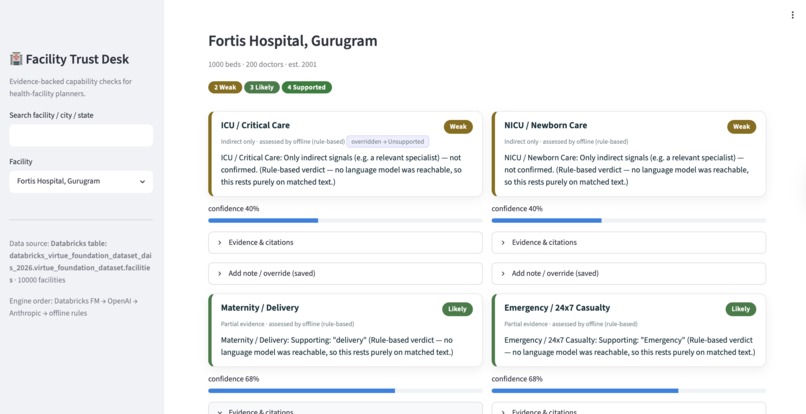Screen dimensions: 806x414
Task: Collapse Evidence & citations under Maternity / Delivery
Action: [345, 409]
